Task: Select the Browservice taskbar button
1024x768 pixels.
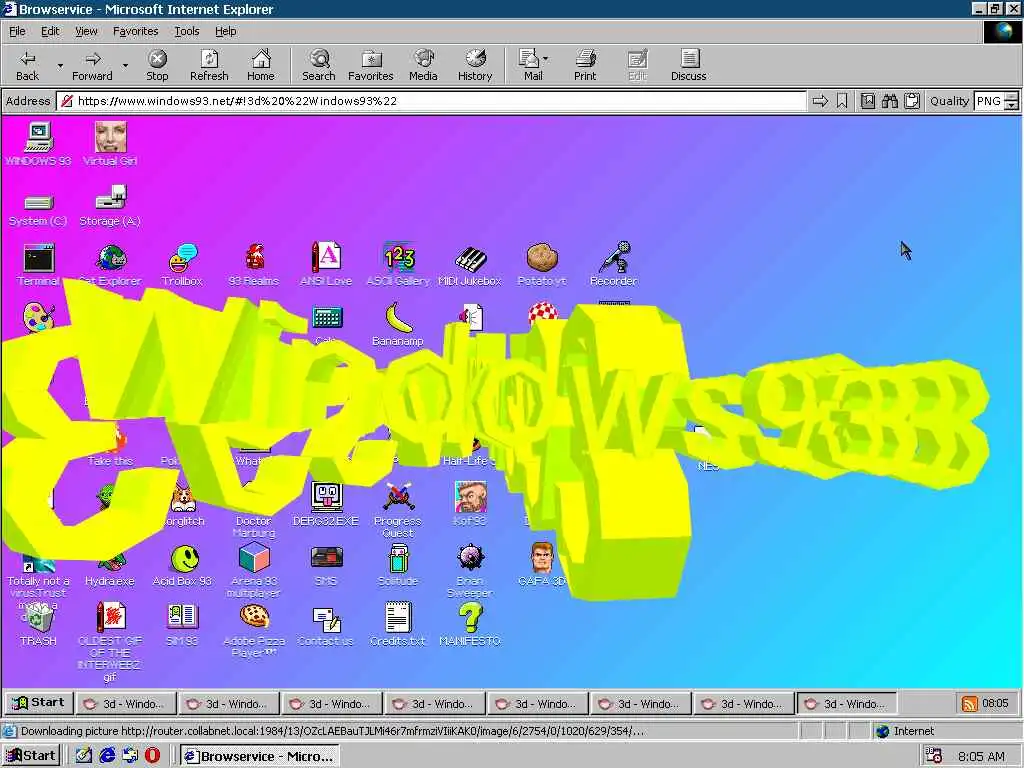Action: [x=260, y=756]
